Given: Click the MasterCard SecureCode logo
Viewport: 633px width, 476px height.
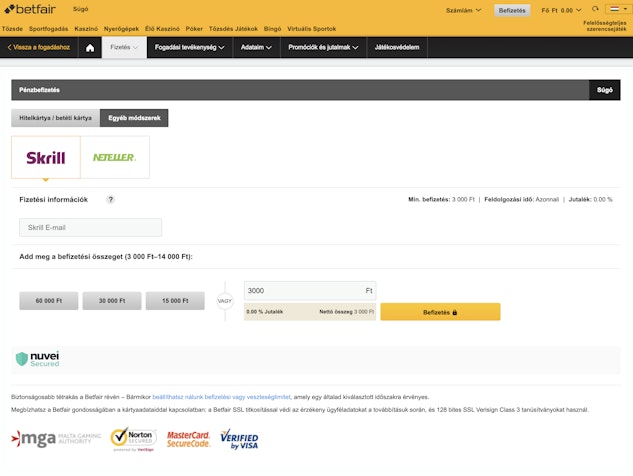Looking at the screenshot, I should pyautogui.click(x=188, y=439).
